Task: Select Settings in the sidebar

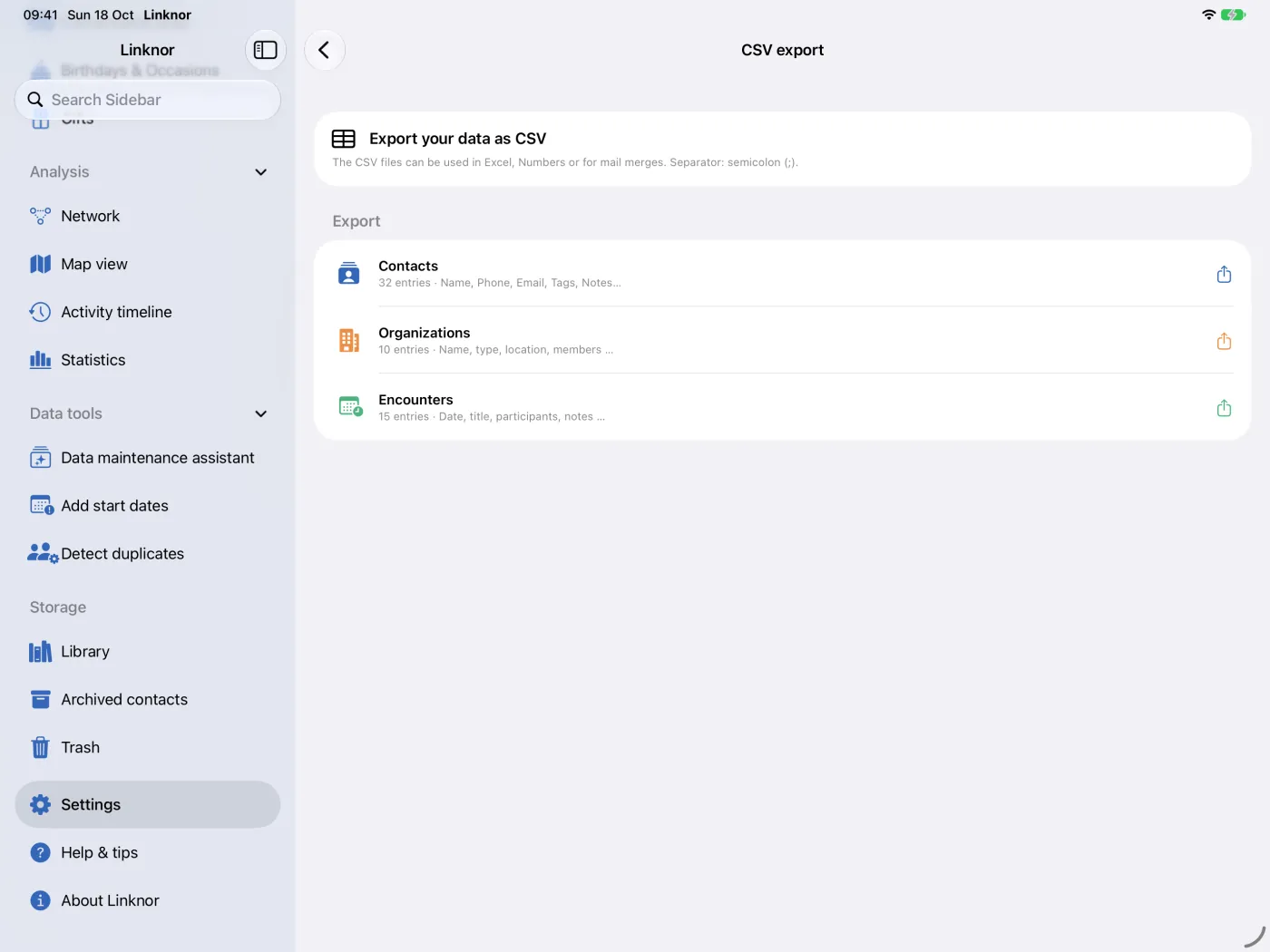Action: [148, 804]
